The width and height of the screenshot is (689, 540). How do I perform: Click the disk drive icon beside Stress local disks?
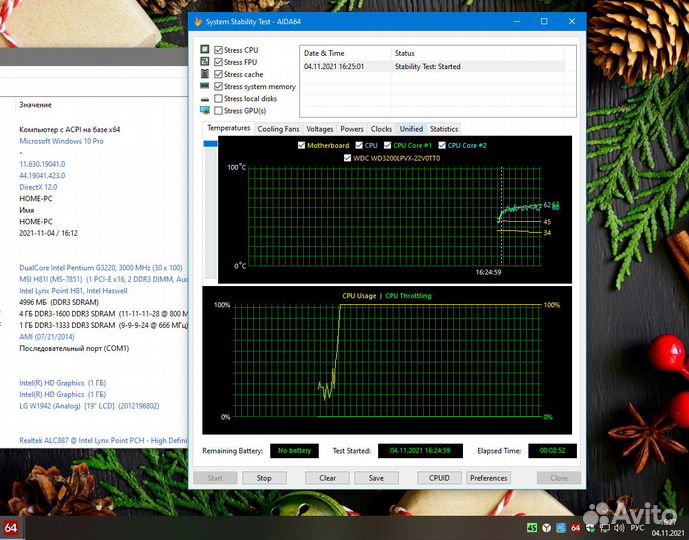point(205,99)
